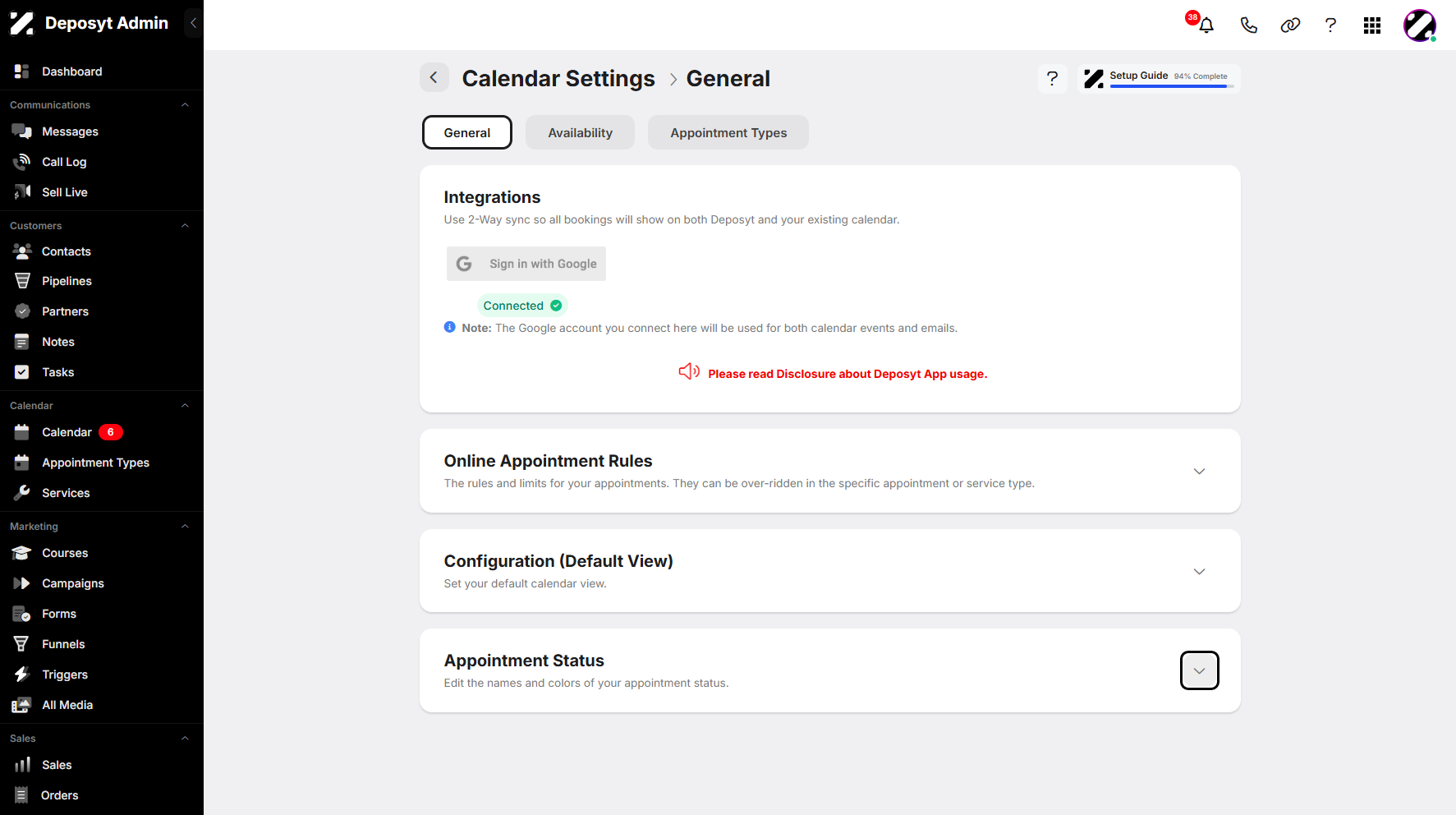Open the user profile avatar
Screen dimensions: 1456x815
pyautogui.click(x=1420, y=25)
